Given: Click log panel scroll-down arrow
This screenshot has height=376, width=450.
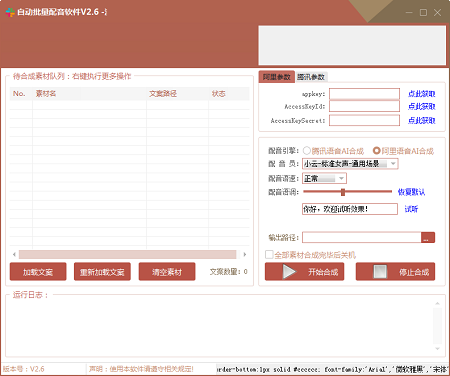Looking at the screenshot, I should pos(437,349).
